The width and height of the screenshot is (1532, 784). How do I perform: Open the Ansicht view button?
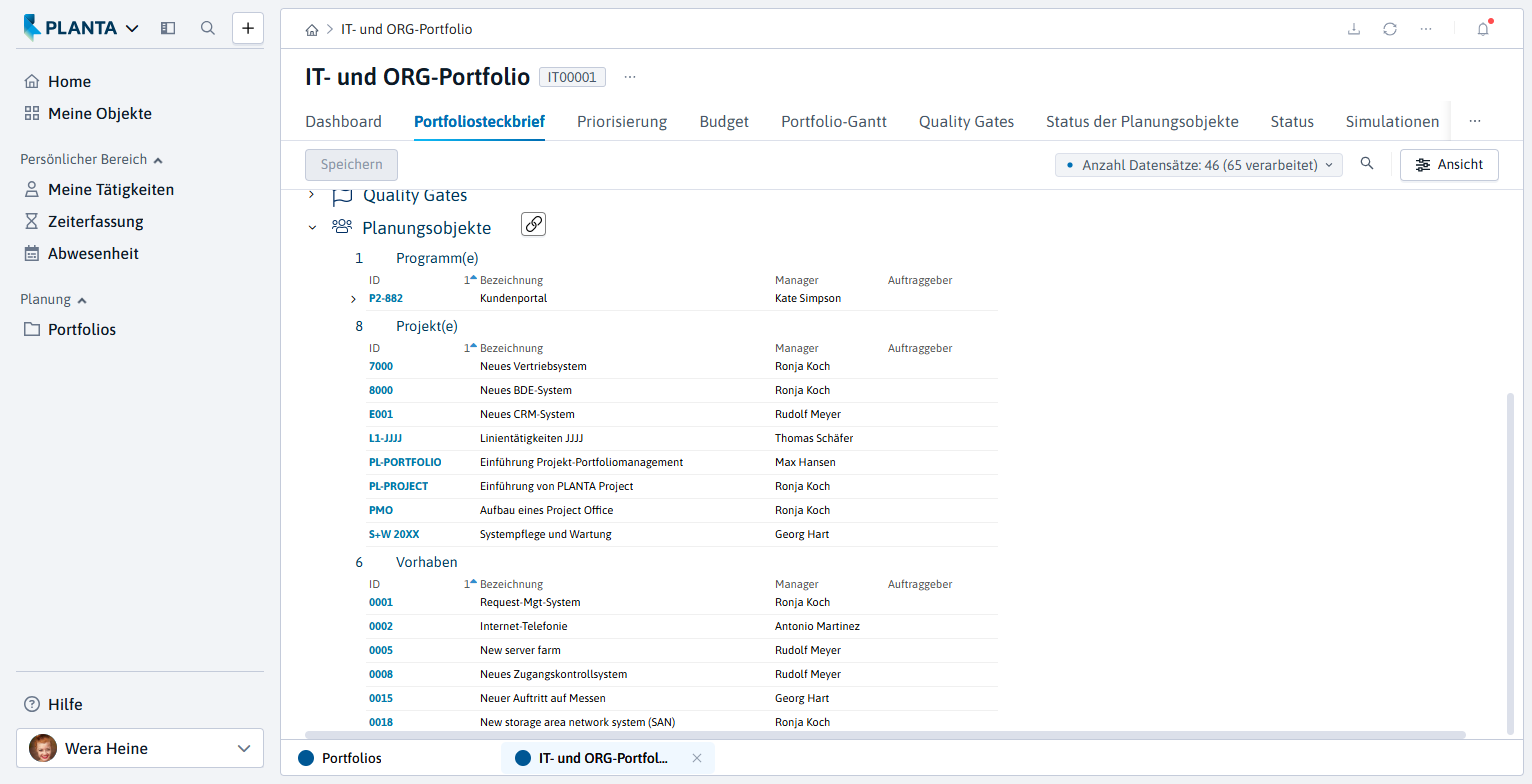click(1449, 165)
